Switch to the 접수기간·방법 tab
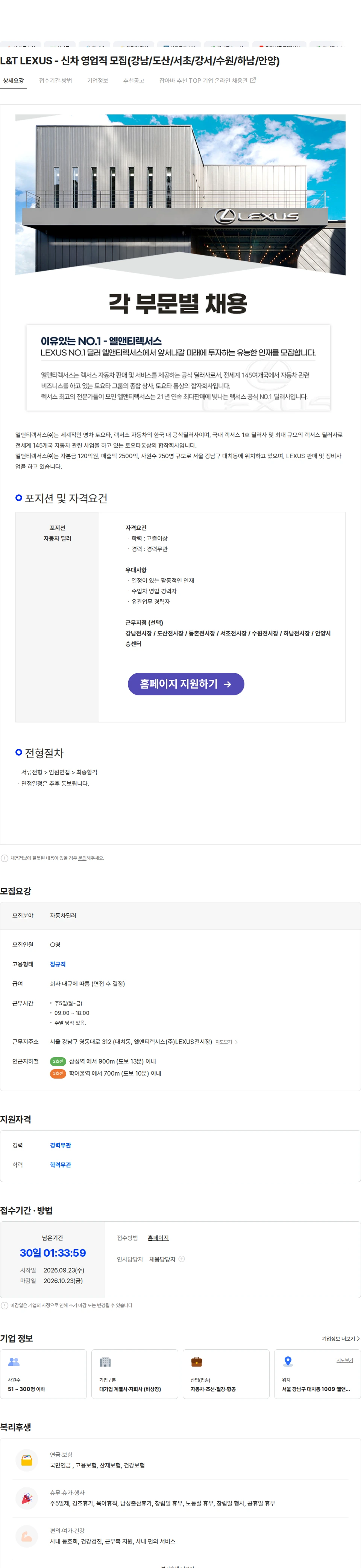The height and width of the screenshot is (1568, 361). pos(55,80)
